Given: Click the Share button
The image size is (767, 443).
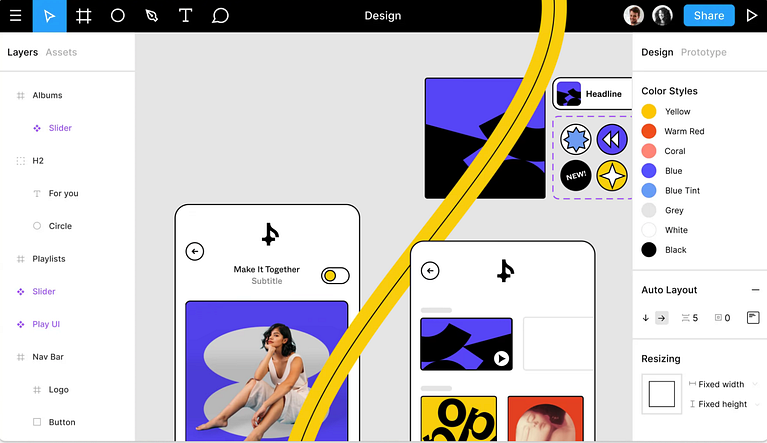Looking at the screenshot, I should [x=709, y=16].
